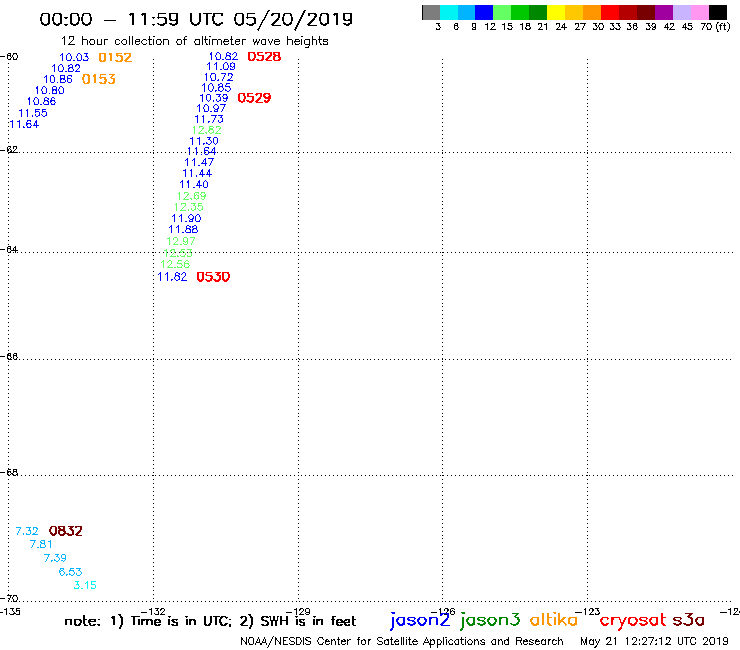The height and width of the screenshot is (650, 740).
Task: Click the cyan legend color swatch
Action: click(x=449, y=12)
